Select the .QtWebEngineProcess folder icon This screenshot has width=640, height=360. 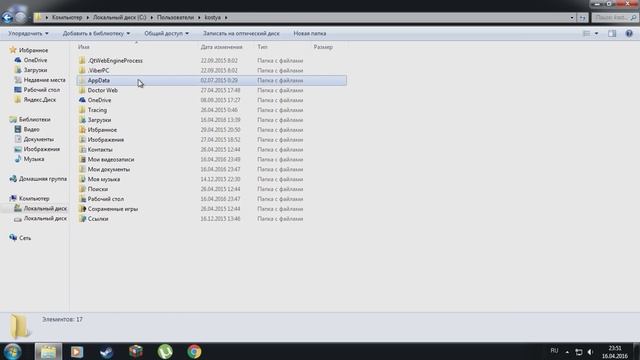[82, 60]
